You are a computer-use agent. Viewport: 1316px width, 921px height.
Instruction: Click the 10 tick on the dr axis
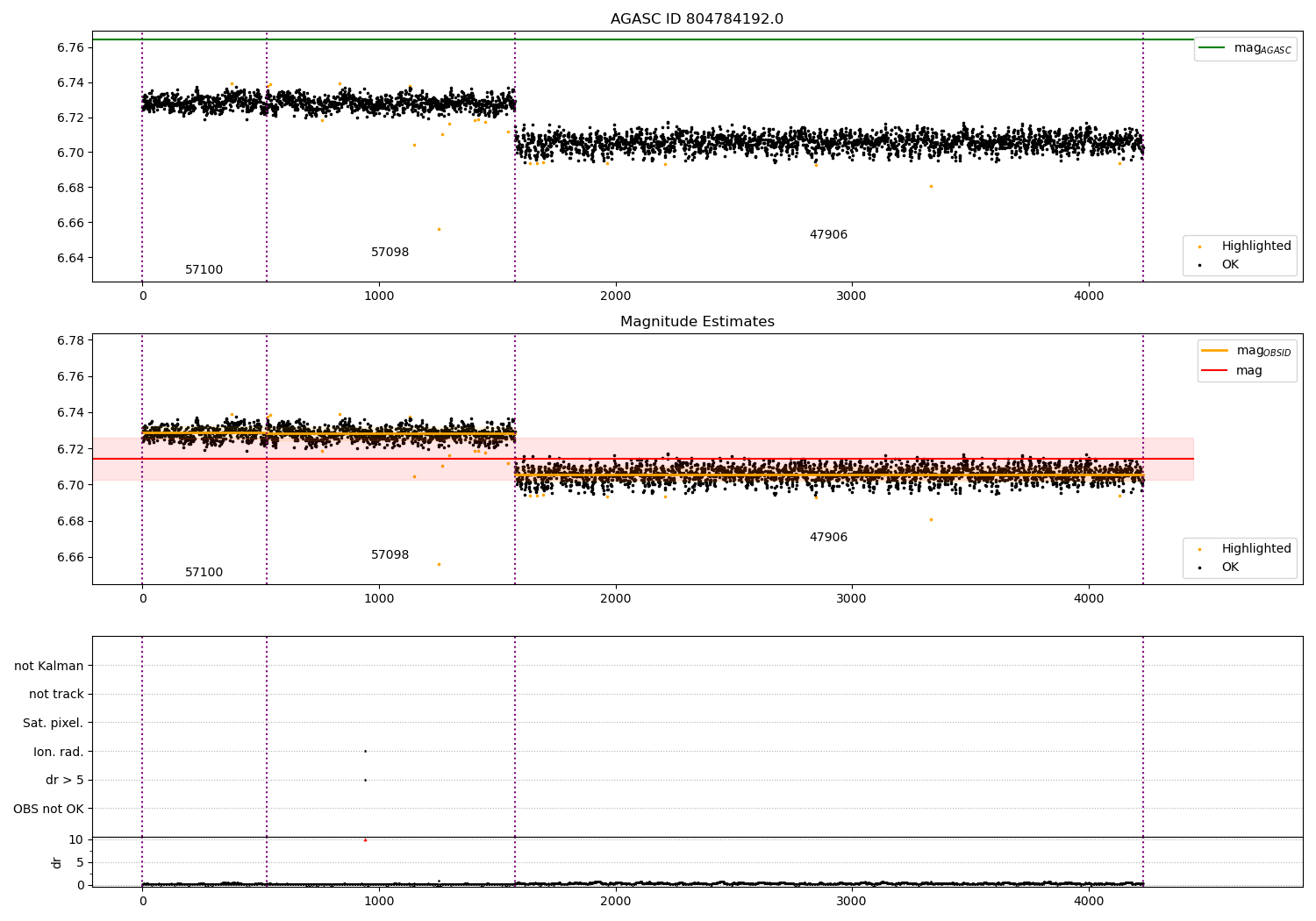point(75,839)
